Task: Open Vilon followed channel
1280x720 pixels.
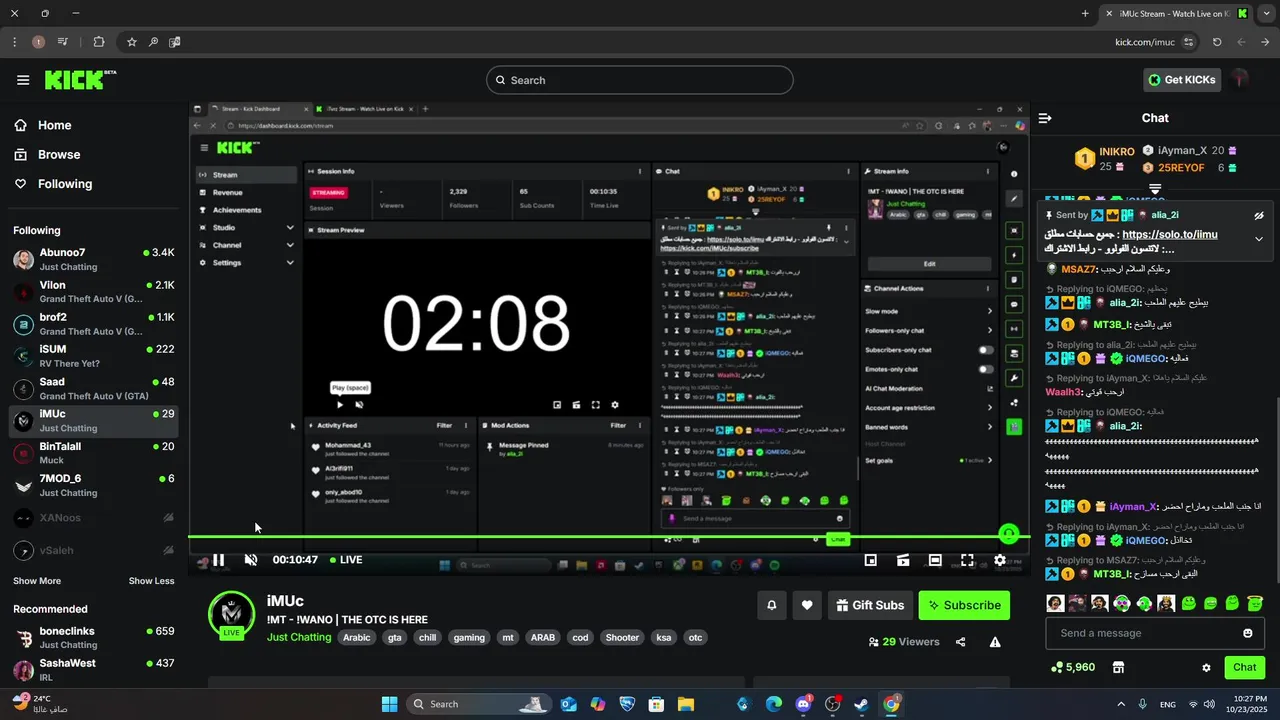Action: [94, 292]
